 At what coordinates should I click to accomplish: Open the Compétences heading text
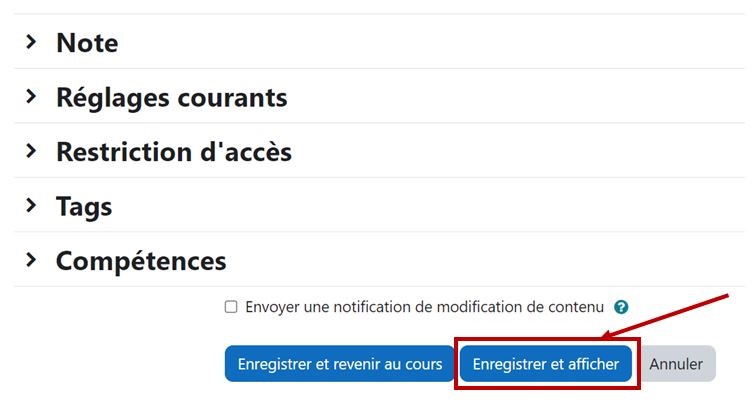point(141,261)
